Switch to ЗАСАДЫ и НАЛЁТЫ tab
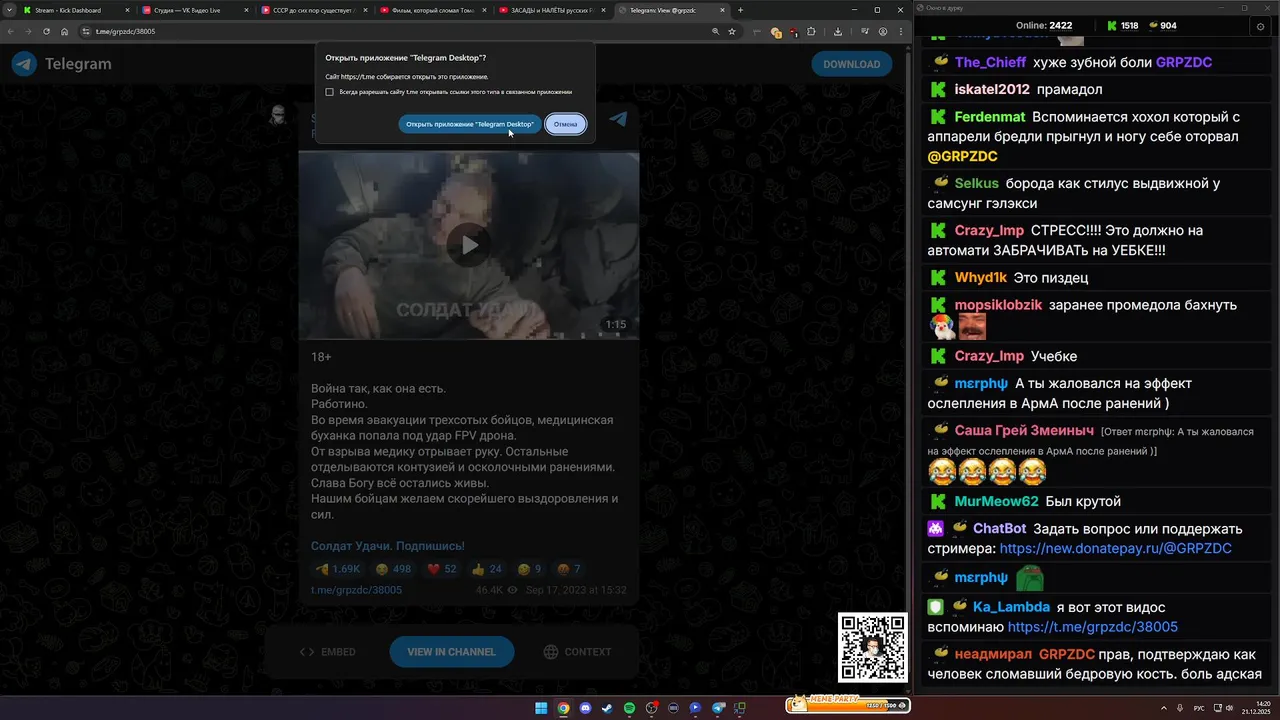Image resolution: width=1280 pixels, height=720 pixels. click(550, 10)
